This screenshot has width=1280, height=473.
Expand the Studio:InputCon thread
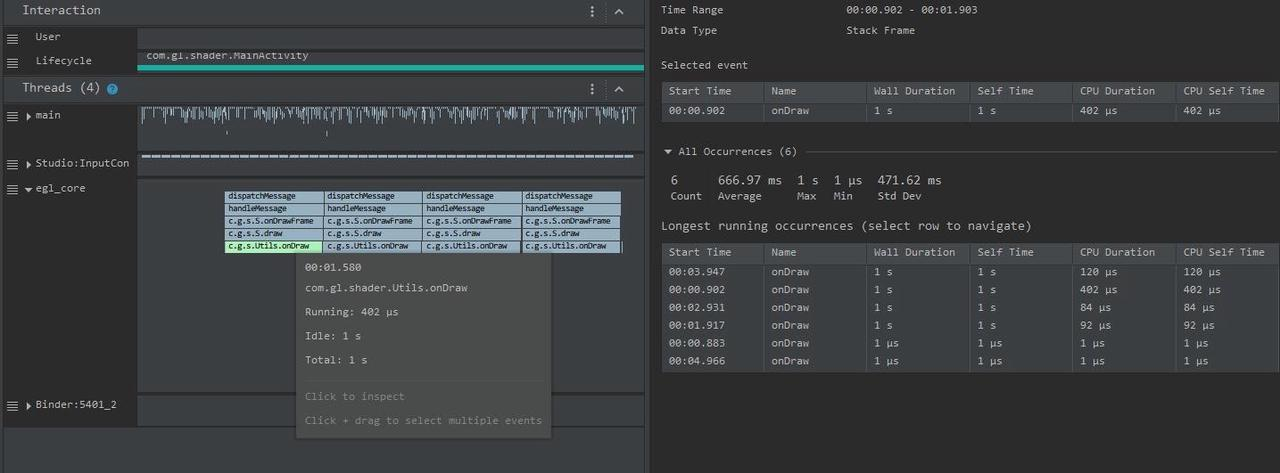pyautogui.click(x=28, y=164)
